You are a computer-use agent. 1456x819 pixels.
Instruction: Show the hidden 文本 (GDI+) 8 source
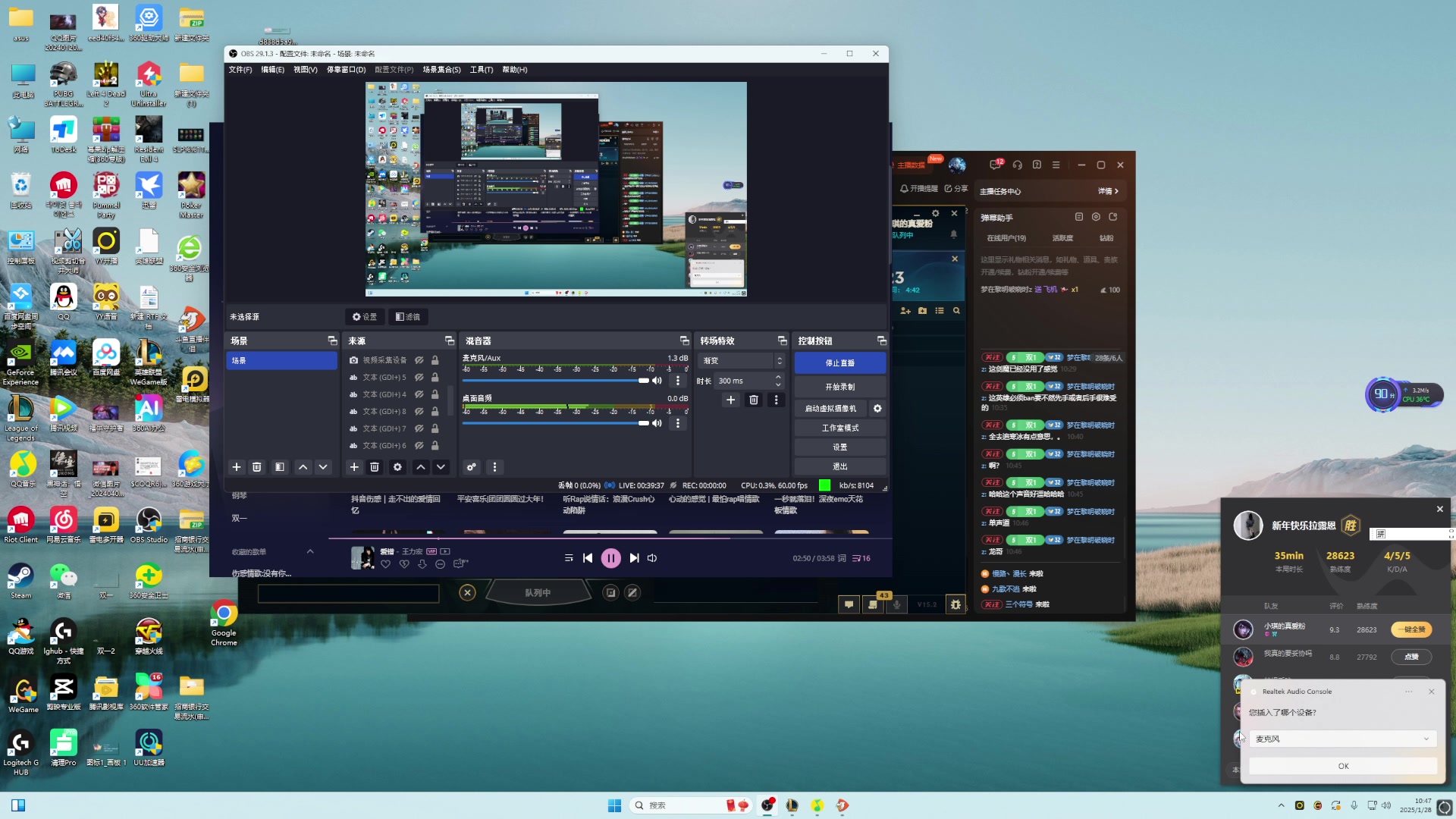(419, 412)
